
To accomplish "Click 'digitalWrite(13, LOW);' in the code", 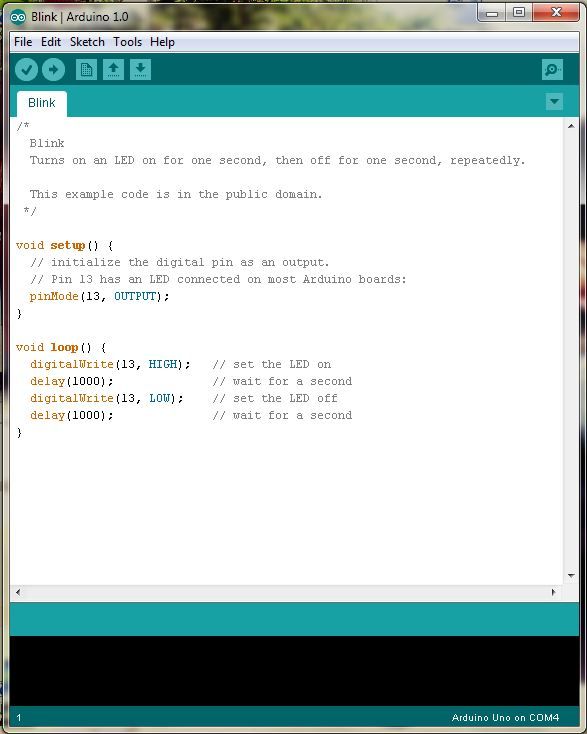I will 107,398.
